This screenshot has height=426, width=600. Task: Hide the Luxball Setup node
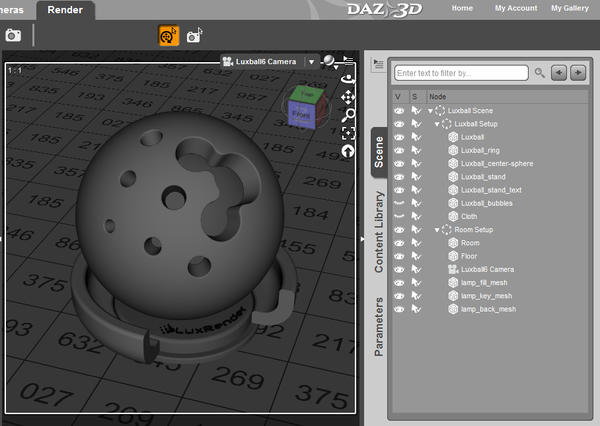399,124
